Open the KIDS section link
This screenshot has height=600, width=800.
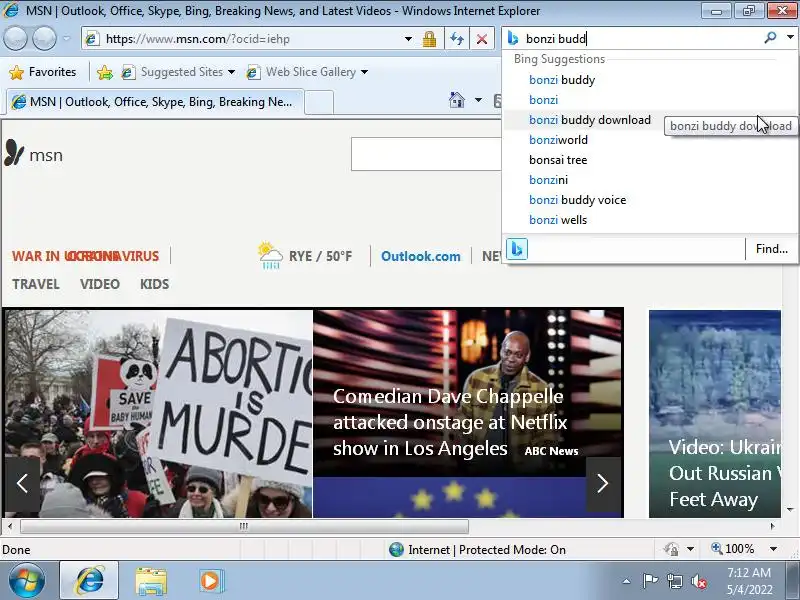coord(155,284)
